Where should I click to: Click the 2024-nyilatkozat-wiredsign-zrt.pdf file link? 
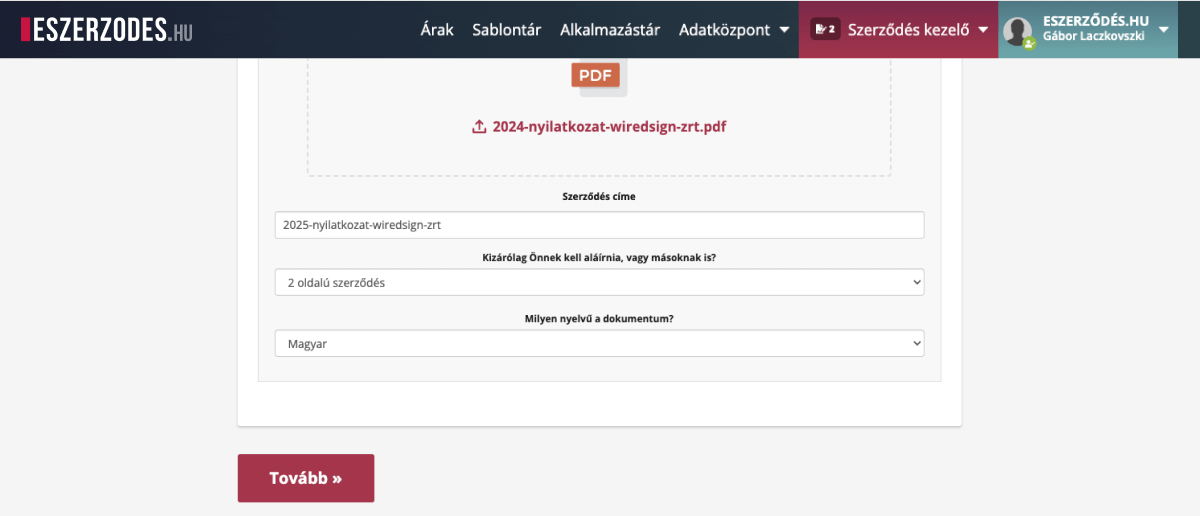[x=609, y=127]
